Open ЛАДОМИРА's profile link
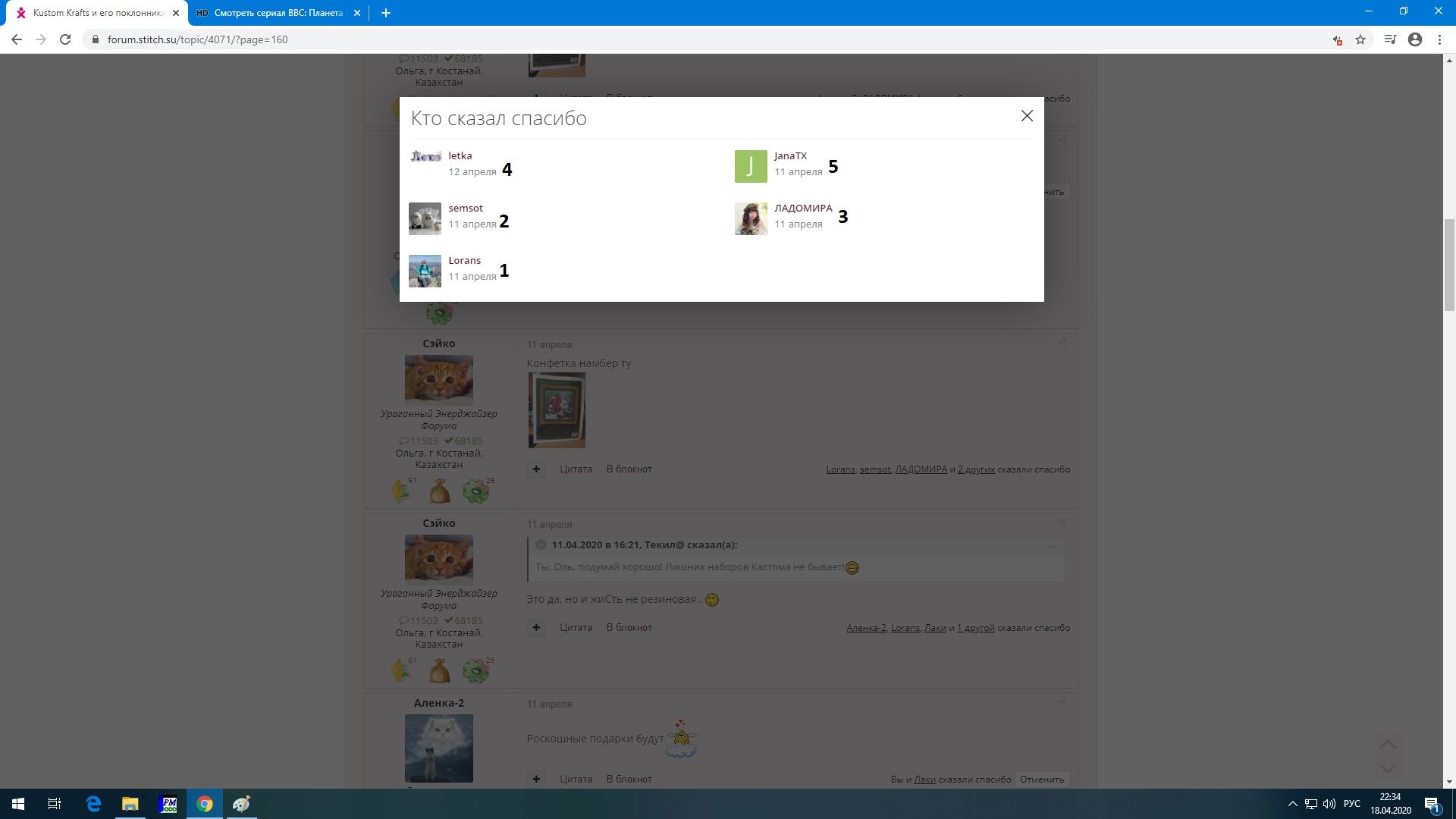1456x819 pixels. 802,208
